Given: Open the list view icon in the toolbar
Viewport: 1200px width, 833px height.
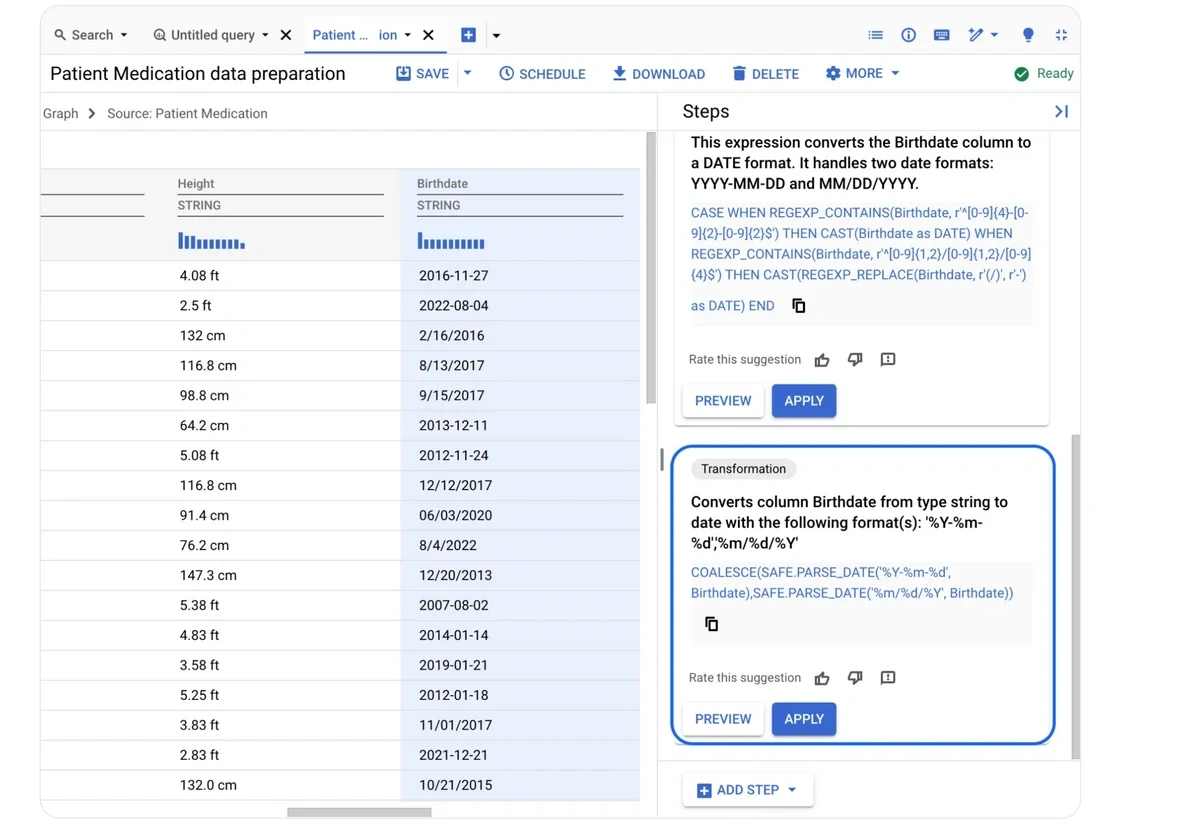Looking at the screenshot, I should coord(876,34).
